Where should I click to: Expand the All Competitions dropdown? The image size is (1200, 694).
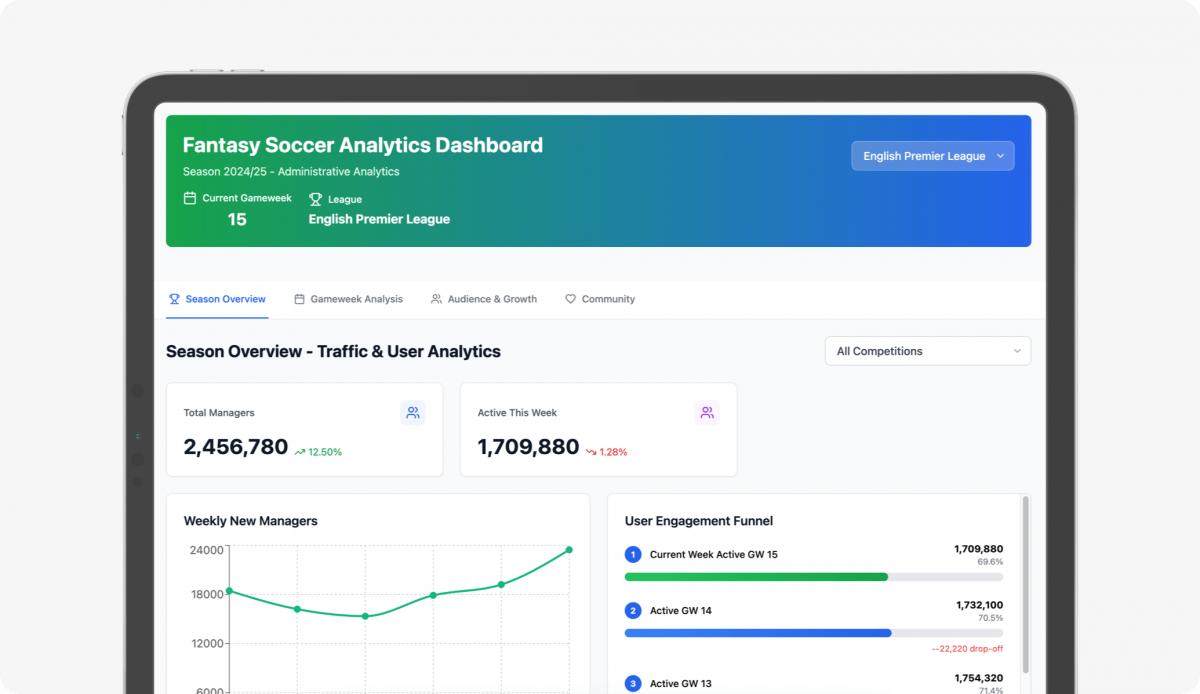pos(927,351)
